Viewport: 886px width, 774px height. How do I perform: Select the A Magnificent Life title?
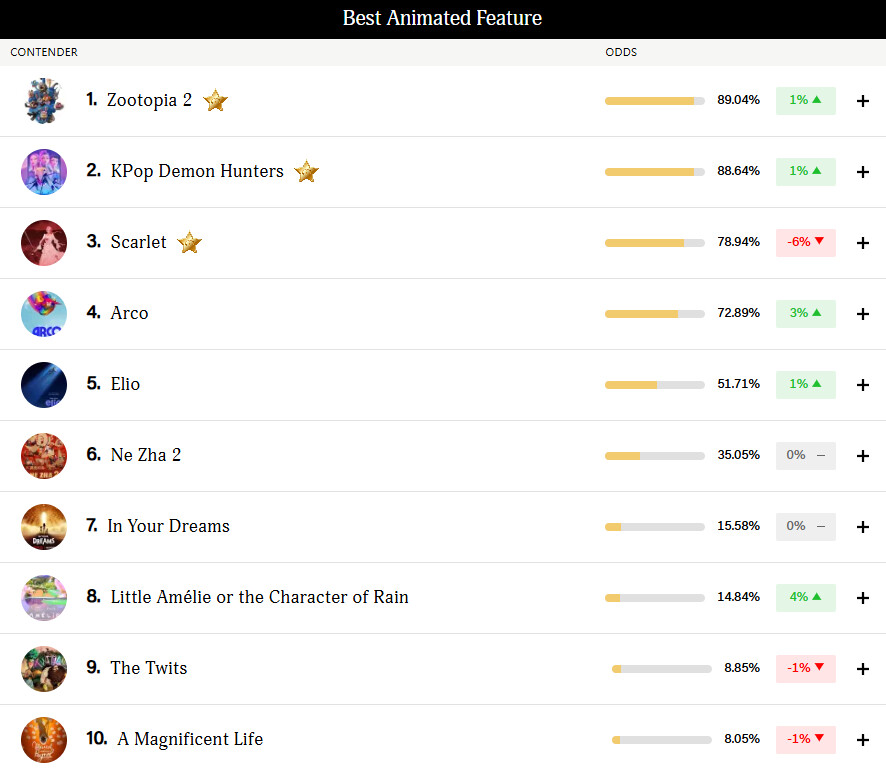(x=190, y=739)
